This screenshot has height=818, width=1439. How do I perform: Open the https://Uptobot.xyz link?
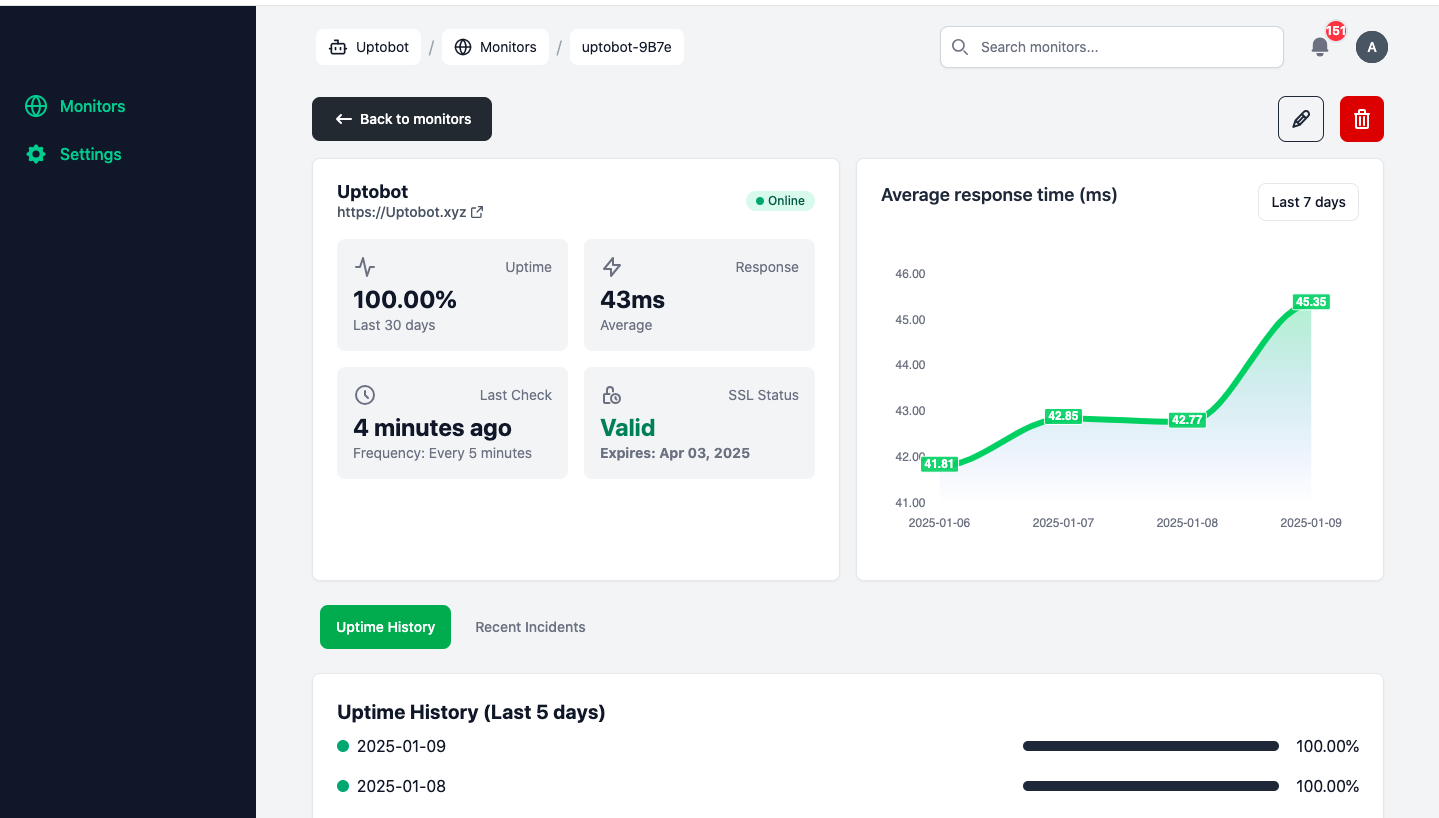click(x=402, y=212)
